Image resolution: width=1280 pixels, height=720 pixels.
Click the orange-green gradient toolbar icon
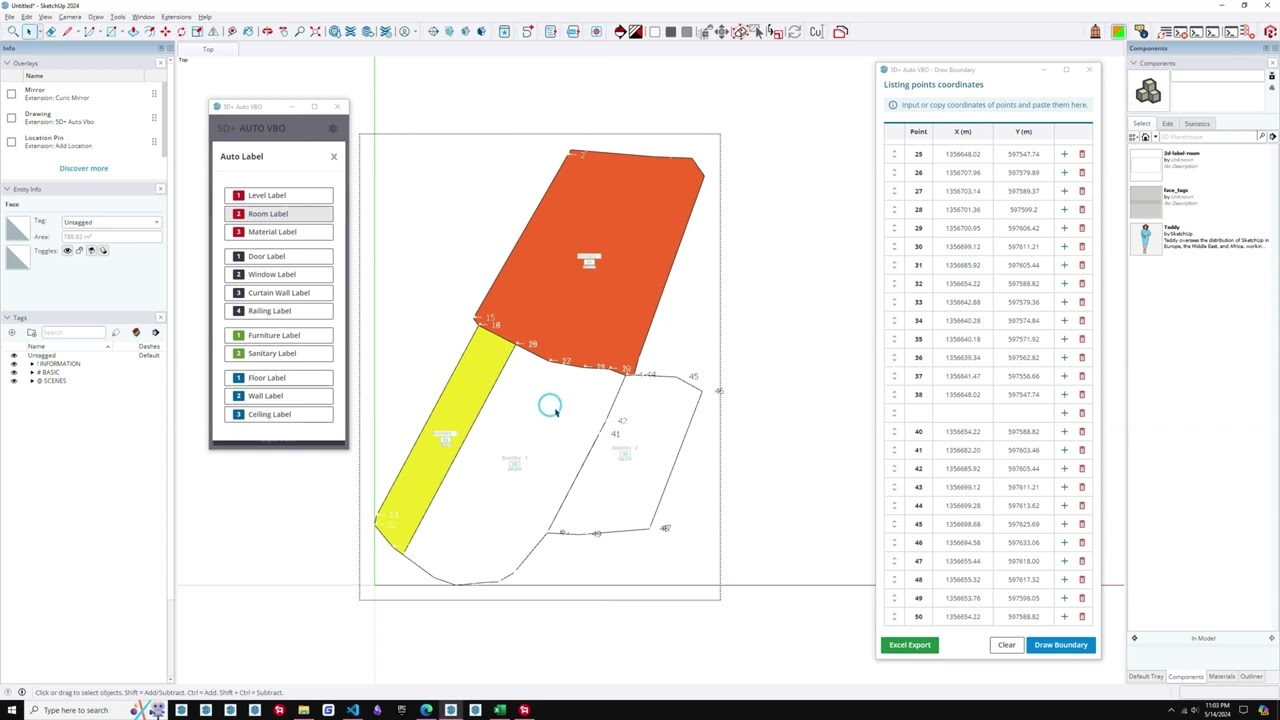click(x=1118, y=32)
